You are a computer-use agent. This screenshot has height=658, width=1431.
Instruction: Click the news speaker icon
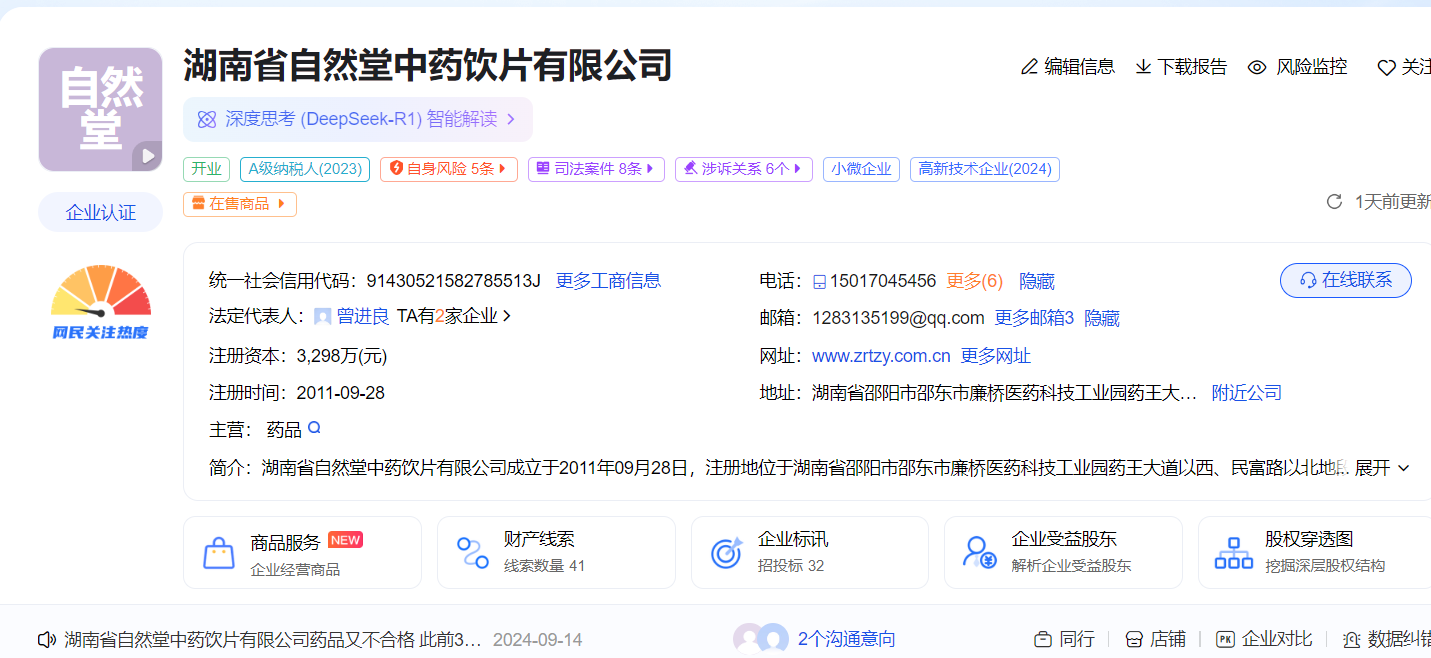click(46, 639)
